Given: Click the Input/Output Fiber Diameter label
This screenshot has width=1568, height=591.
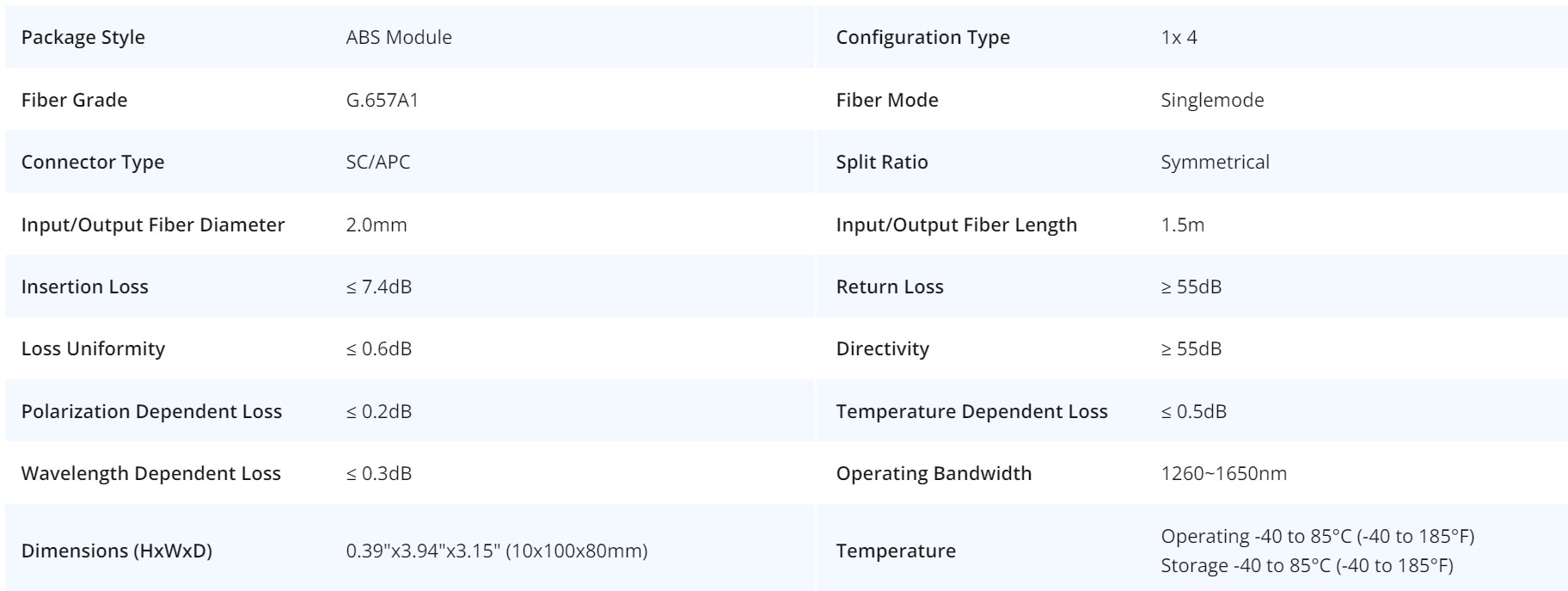Looking at the screenshot, I should tap(153, 225).
